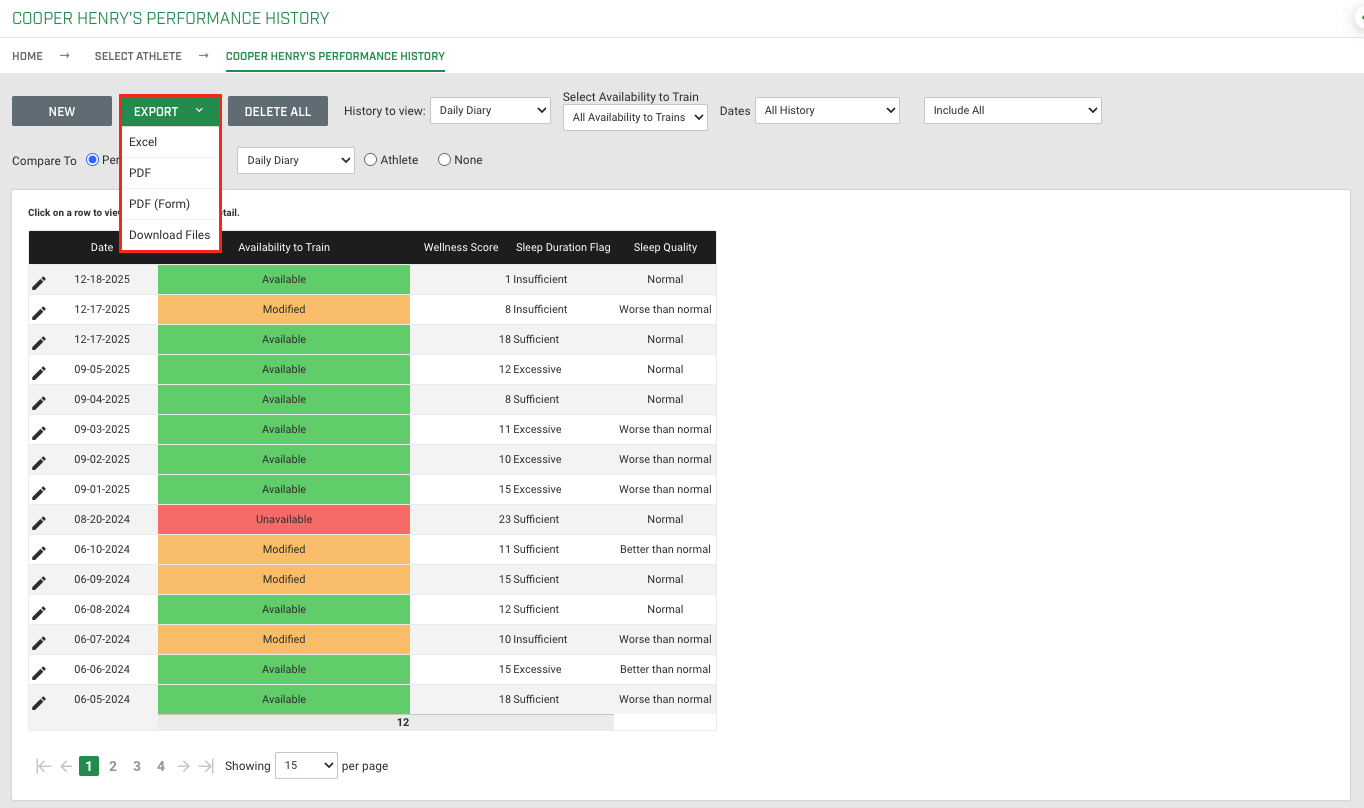Open the History to view dropdown

tap(490, 110)
